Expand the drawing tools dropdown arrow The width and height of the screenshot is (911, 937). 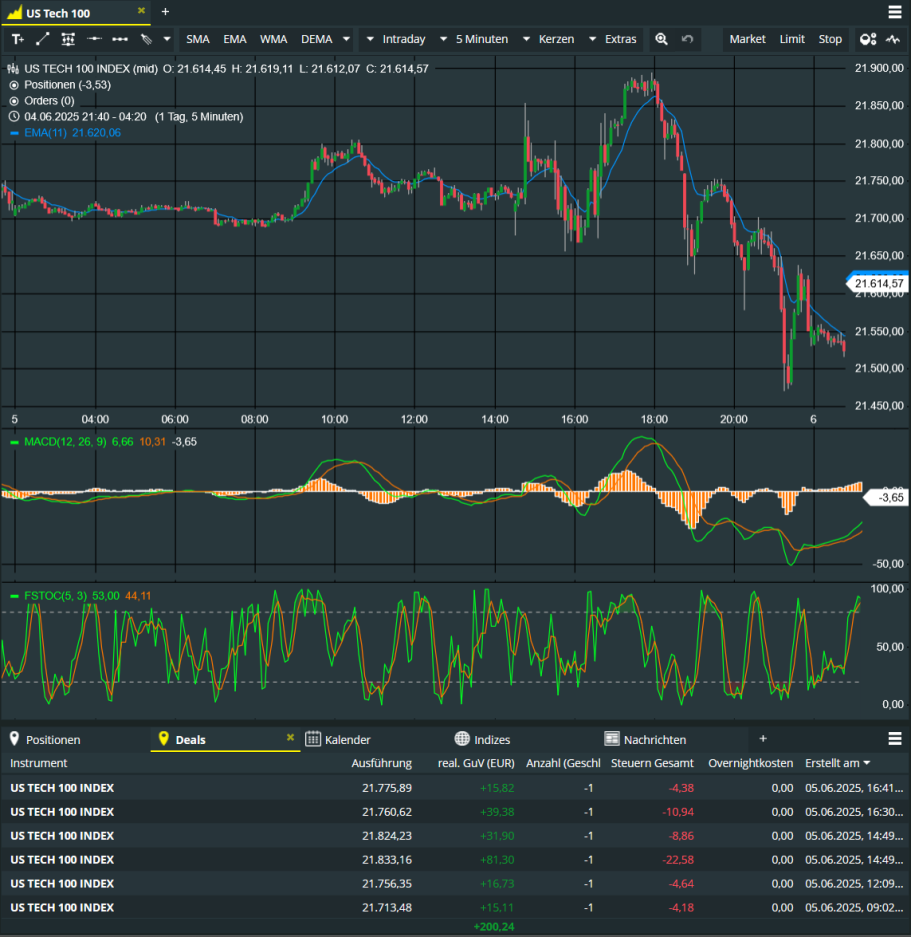click(167, 39)
